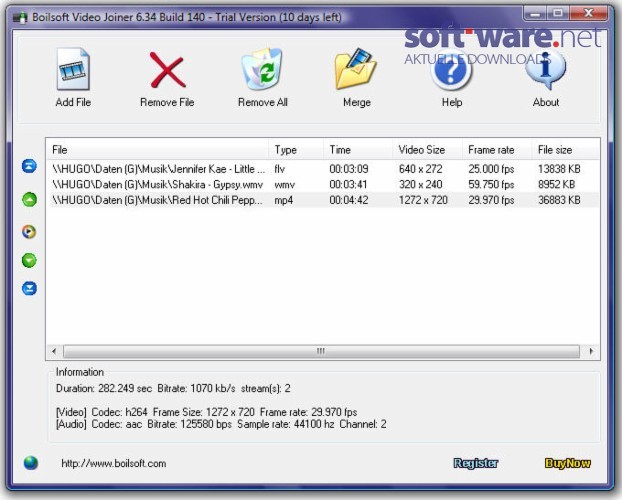Select the Jennifer Kae - Little file row

tap(323, 169)
